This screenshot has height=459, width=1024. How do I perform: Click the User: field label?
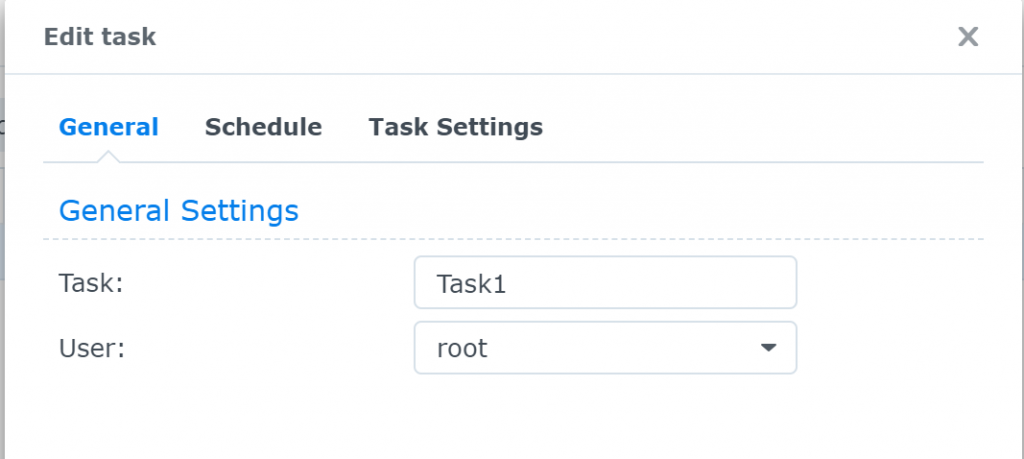pos(90,348)
